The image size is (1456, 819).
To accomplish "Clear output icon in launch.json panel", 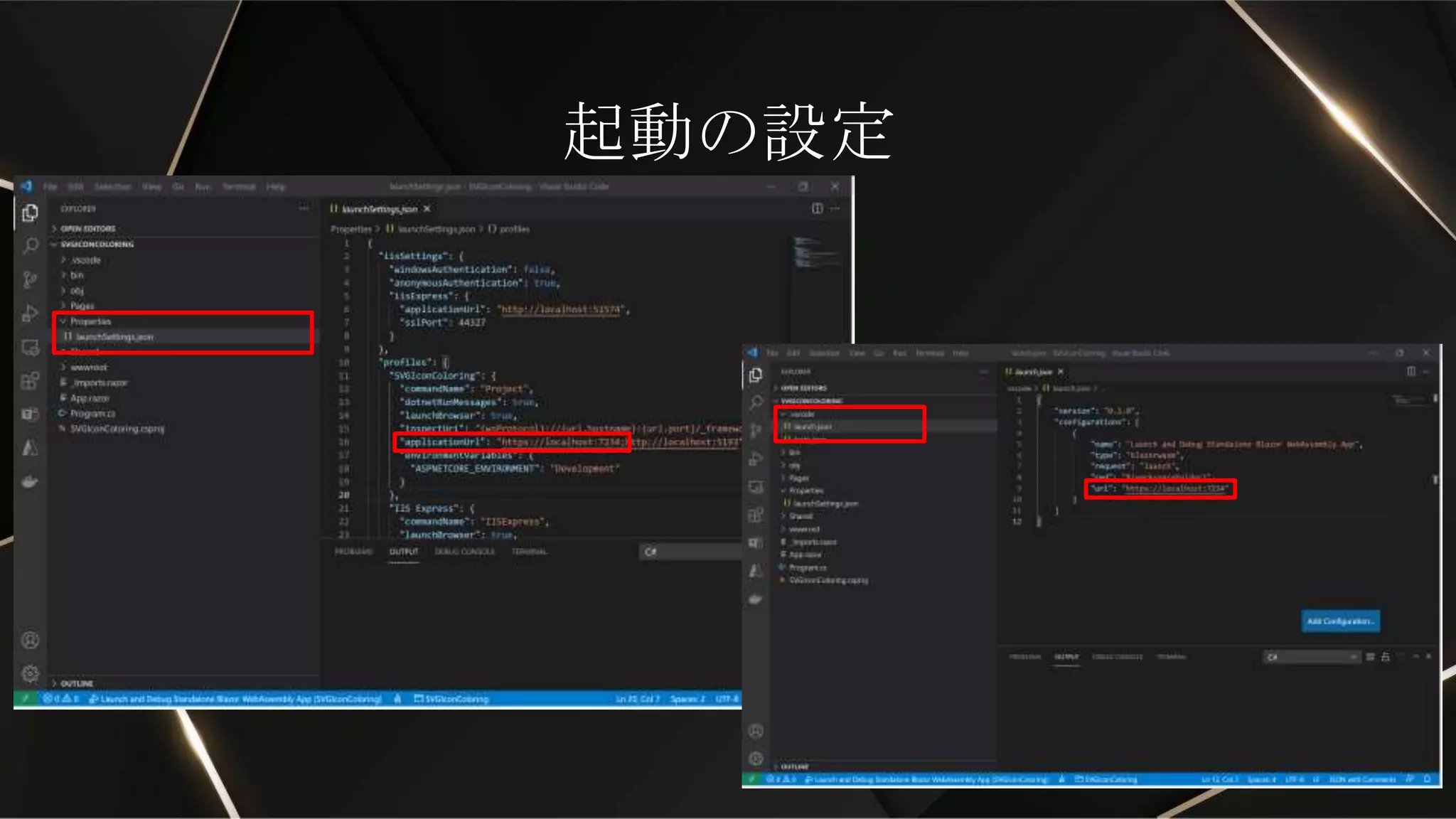I will [x=1370, y=657].
